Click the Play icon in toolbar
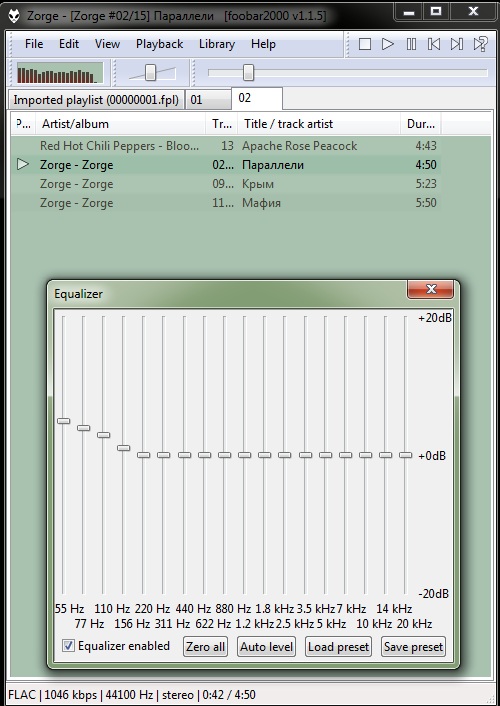 [x=387, y=44]
